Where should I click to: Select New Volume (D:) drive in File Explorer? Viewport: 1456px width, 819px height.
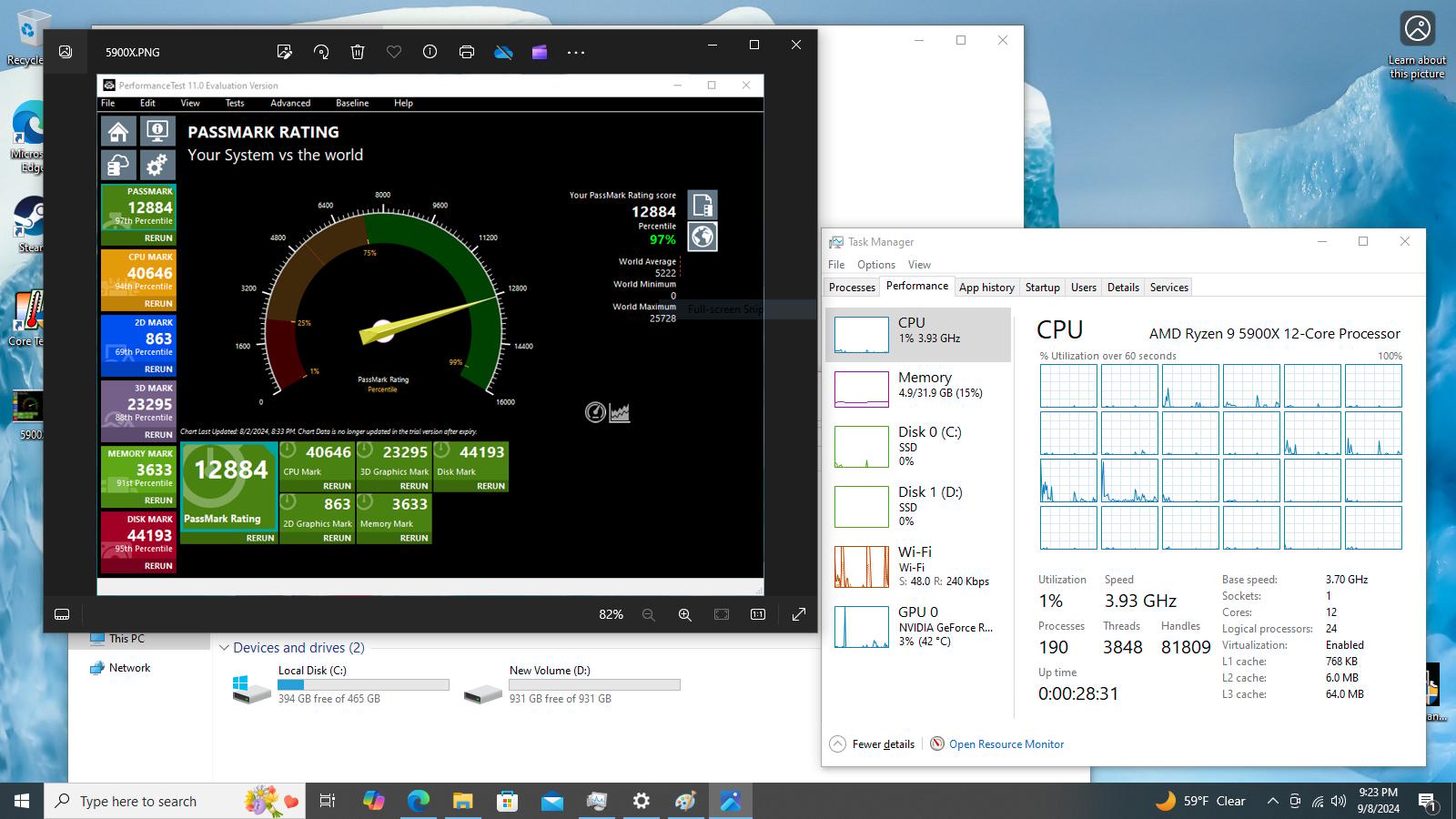point(571,684)
